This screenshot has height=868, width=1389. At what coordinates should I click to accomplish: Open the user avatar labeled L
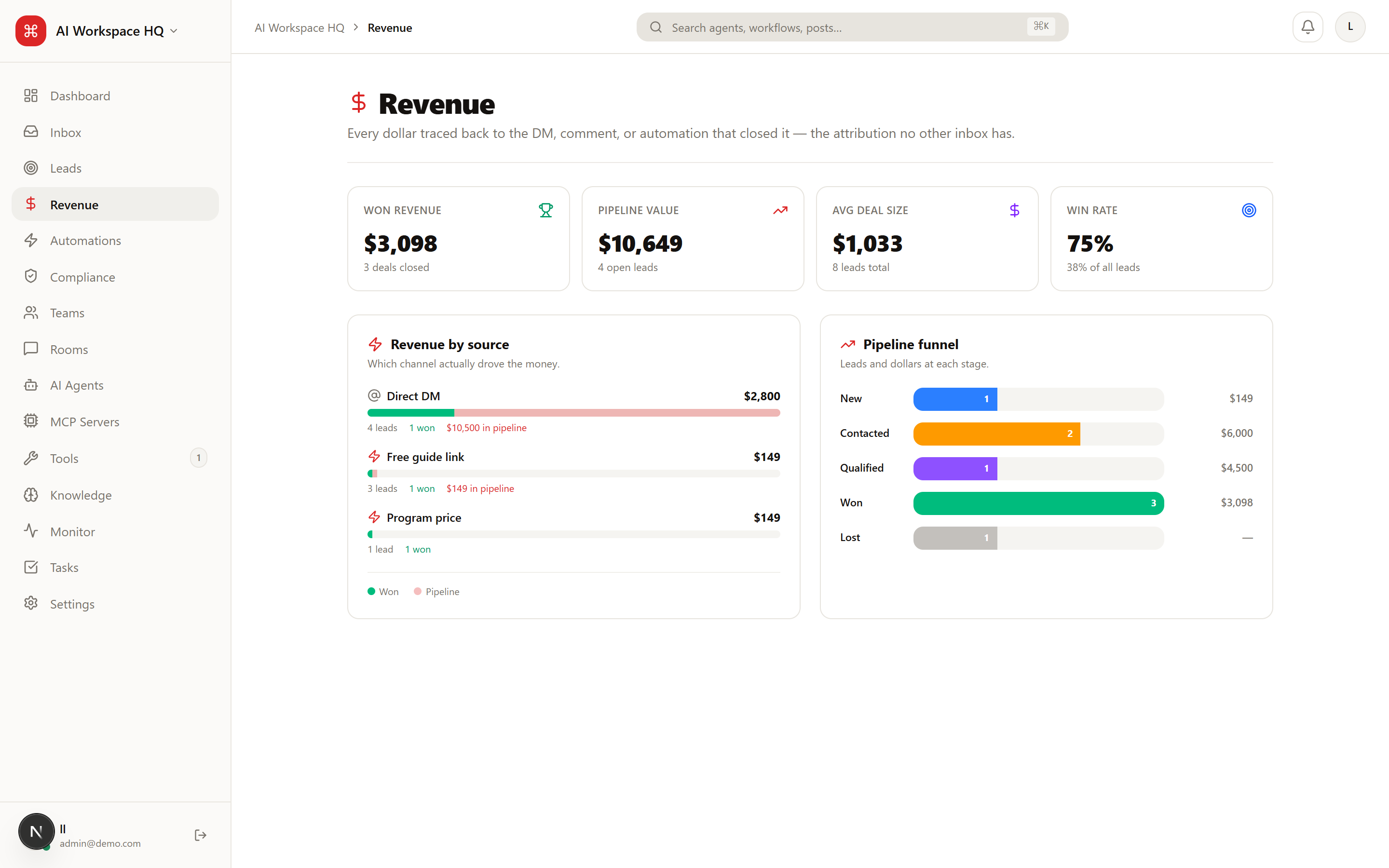(x=1350, y=27)
